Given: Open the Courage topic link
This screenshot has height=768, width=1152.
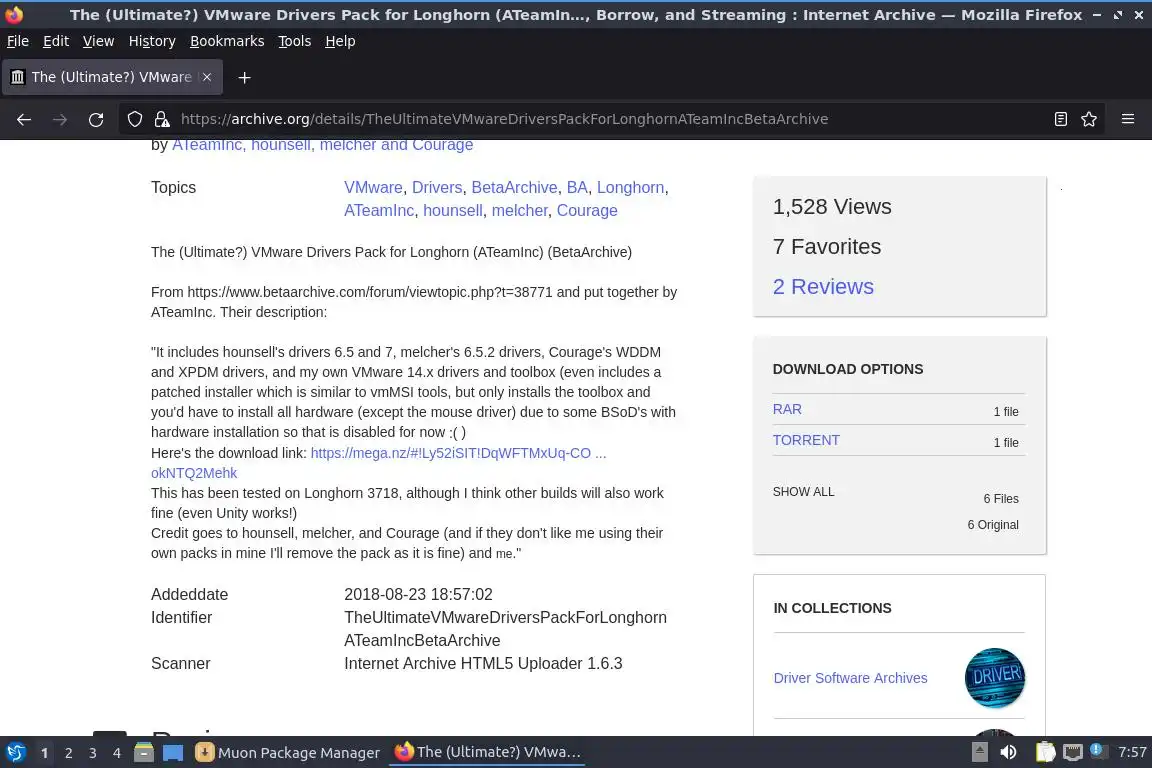Looking at the screenshot, I should click(x=587, y=210).
